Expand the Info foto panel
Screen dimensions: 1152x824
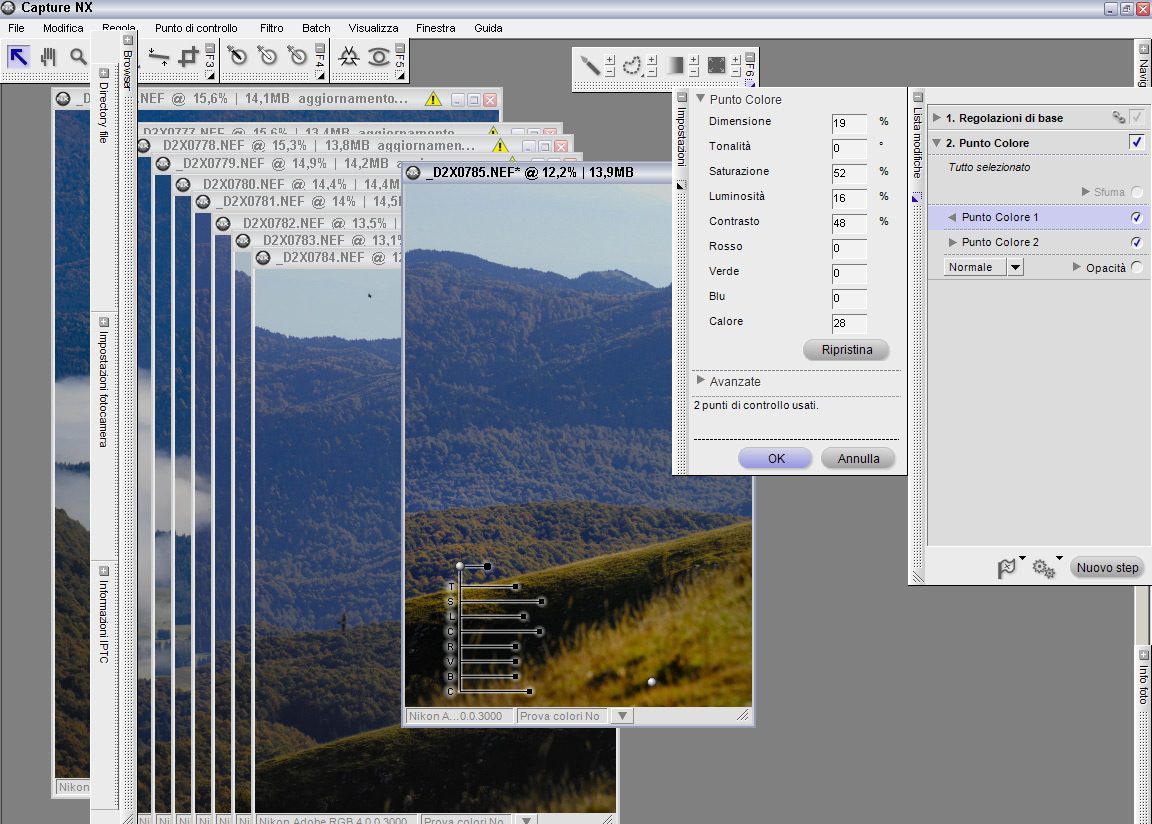(x=1143, y=655)
